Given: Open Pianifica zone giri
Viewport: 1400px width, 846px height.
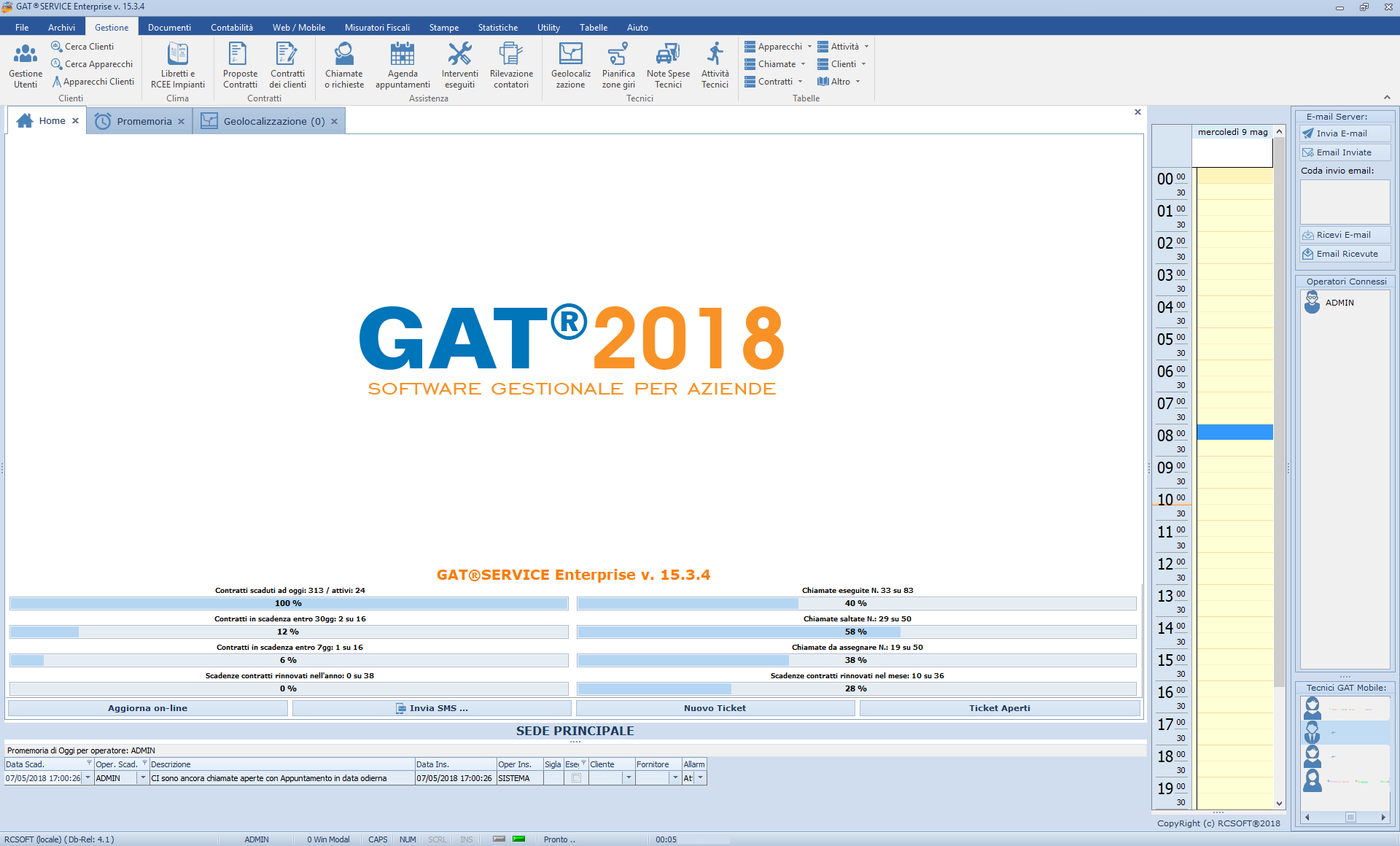Looking at the screenshot, I should coord(618,65).
